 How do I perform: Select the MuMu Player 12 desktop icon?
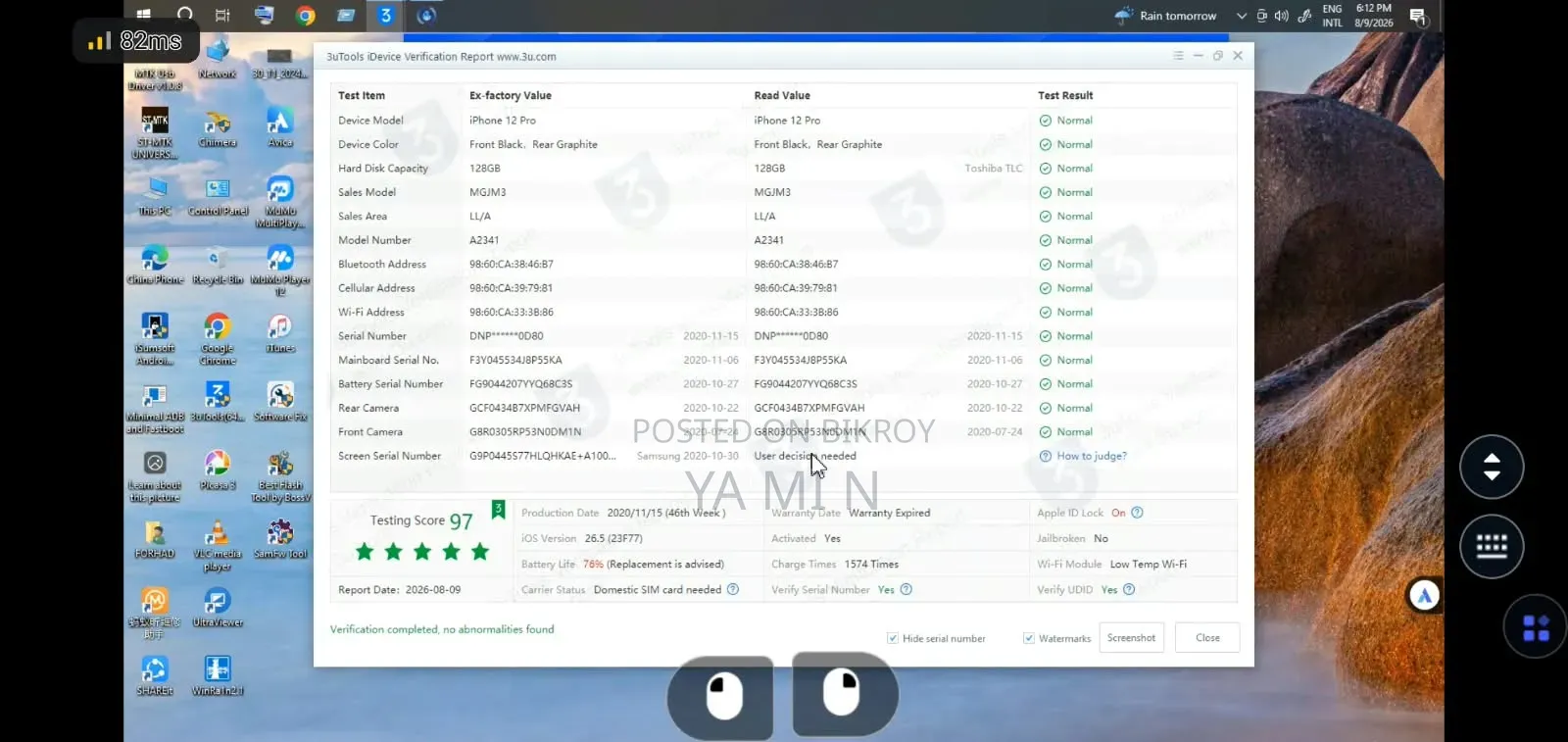click(280, 271)
